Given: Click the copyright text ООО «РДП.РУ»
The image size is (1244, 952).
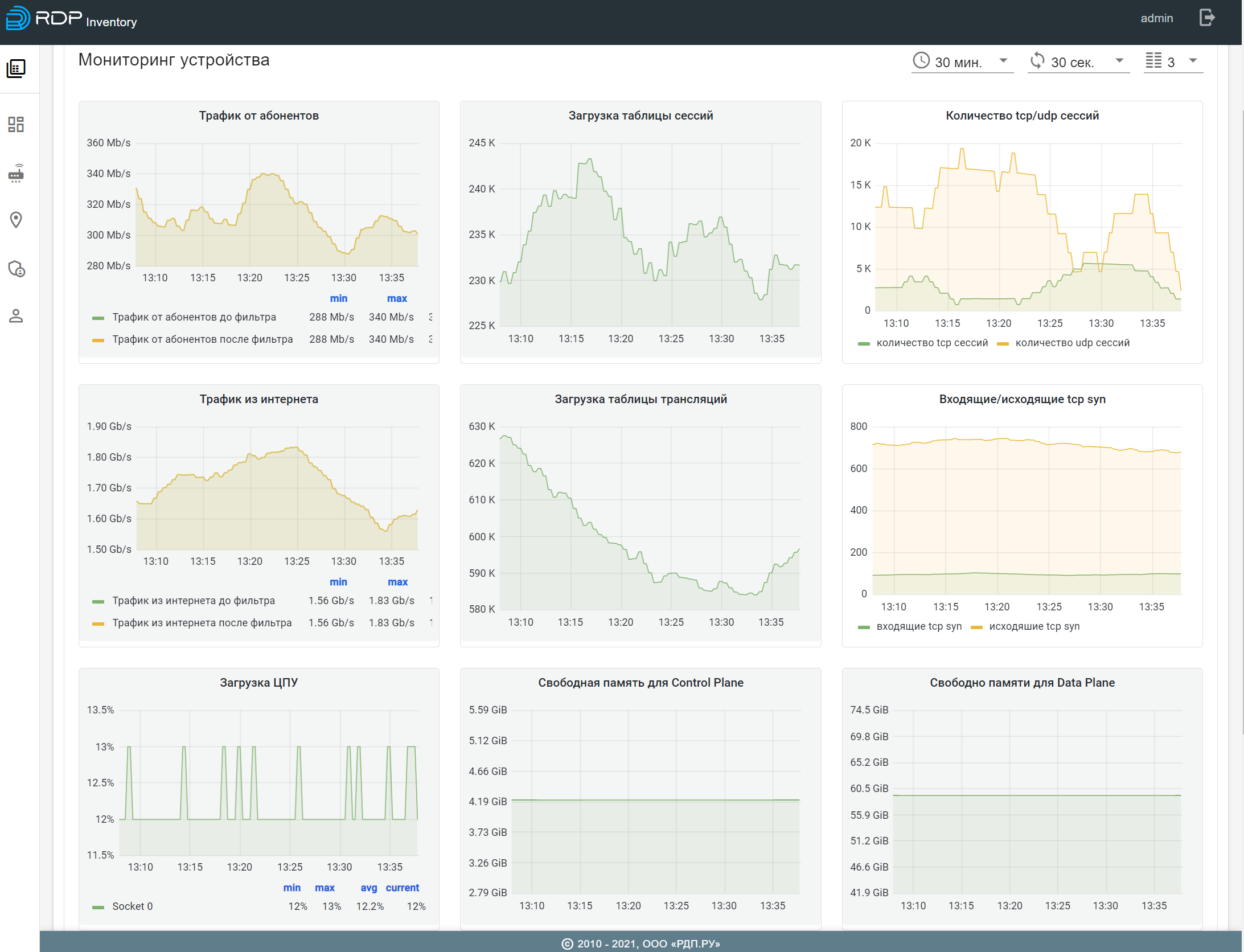Looking at the screenshot, I should 681,944.
